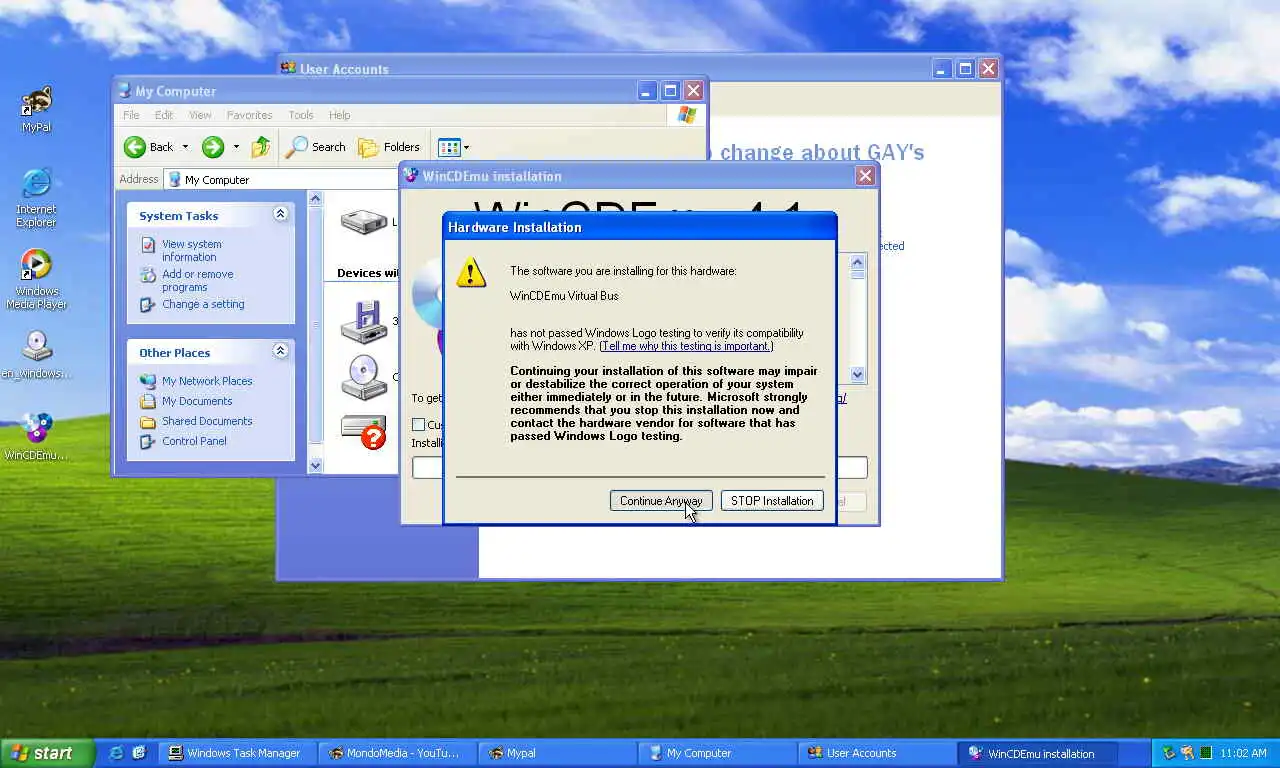Open the Favorites menu in My Computer
The width and height of the screenshot is (1280, 768).
click(249, 115)
